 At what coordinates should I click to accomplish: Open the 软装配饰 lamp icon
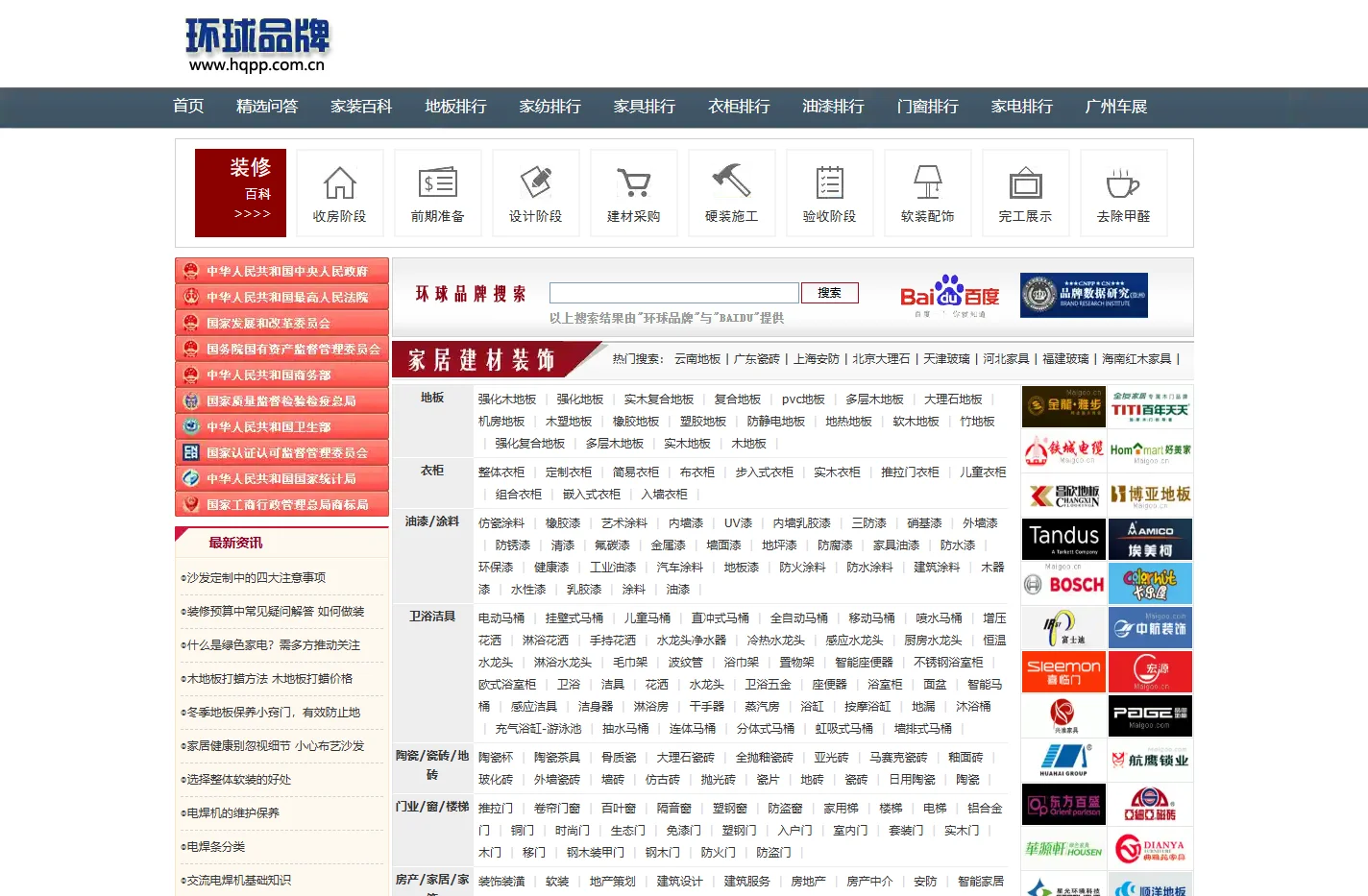(928, 192)
